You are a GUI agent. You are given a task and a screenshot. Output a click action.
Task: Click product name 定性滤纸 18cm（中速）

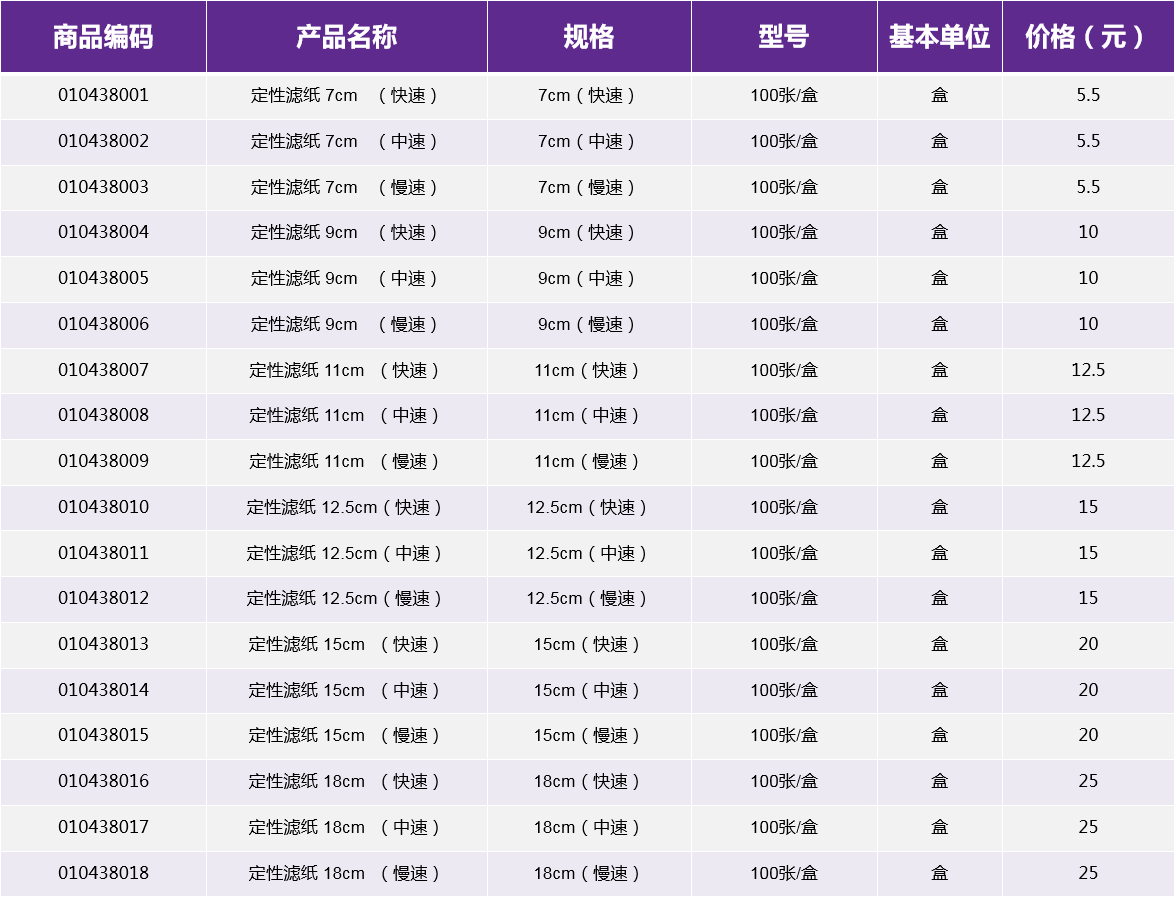coord(344,827)
